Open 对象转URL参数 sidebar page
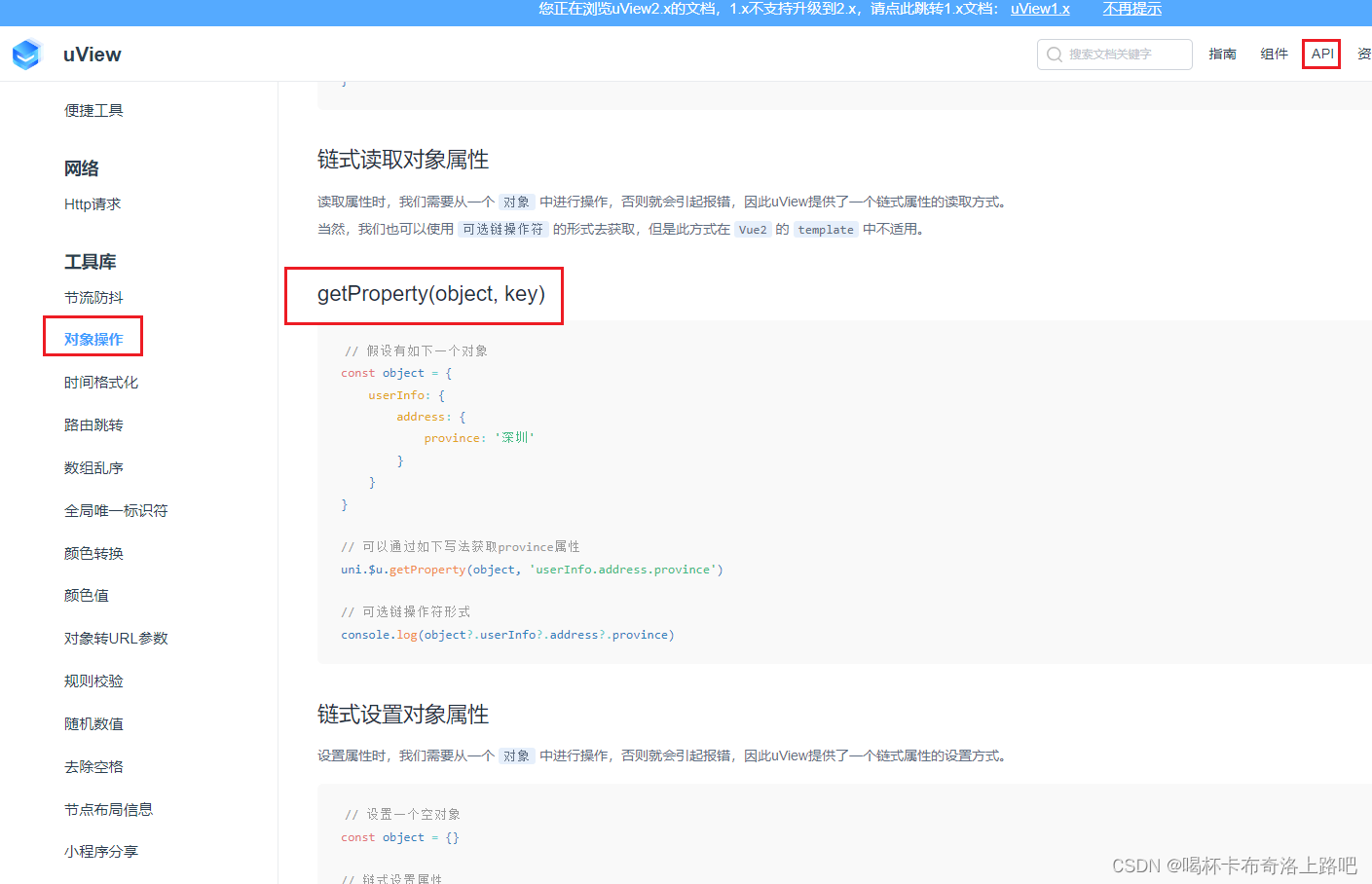The height and width of the screenshot is (884, 1372). [x=116, y=638]
